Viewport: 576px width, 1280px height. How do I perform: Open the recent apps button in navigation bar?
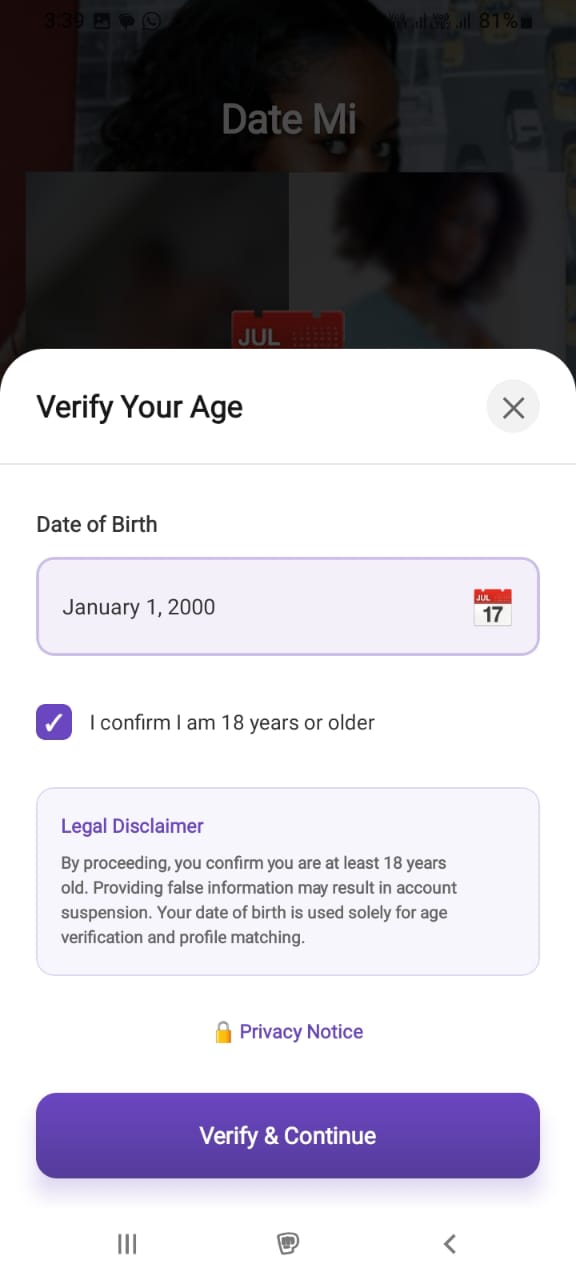point(126,1243)
